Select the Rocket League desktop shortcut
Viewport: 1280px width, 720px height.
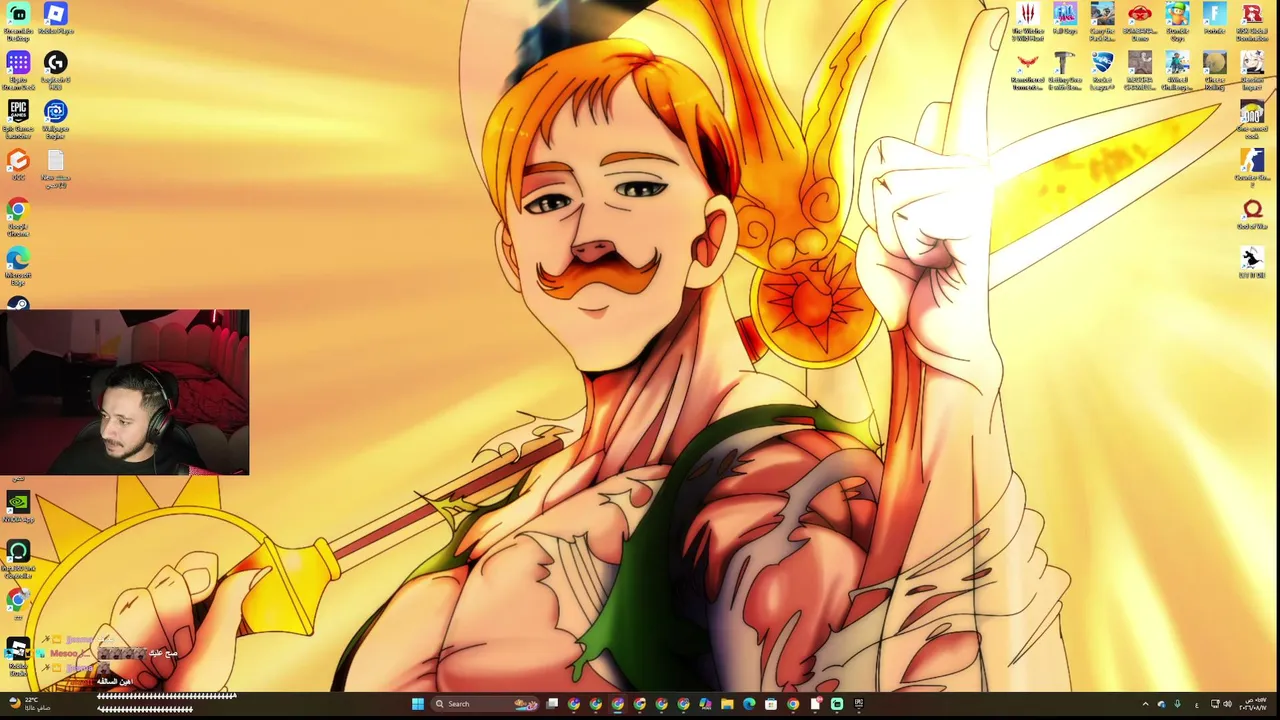[x=1102, y=71]
